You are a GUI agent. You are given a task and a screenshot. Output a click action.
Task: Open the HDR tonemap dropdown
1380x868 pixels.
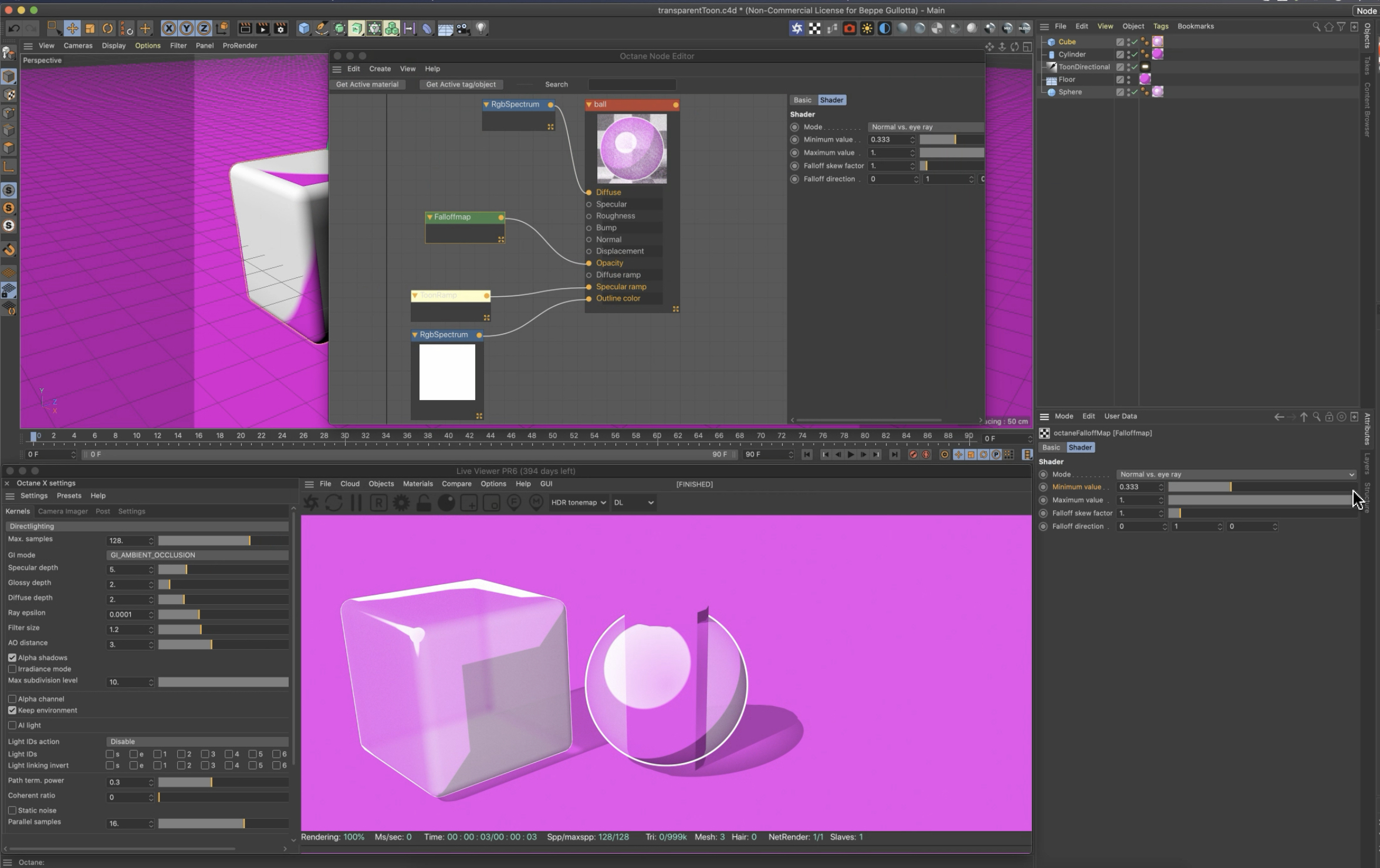coord(578,503)
